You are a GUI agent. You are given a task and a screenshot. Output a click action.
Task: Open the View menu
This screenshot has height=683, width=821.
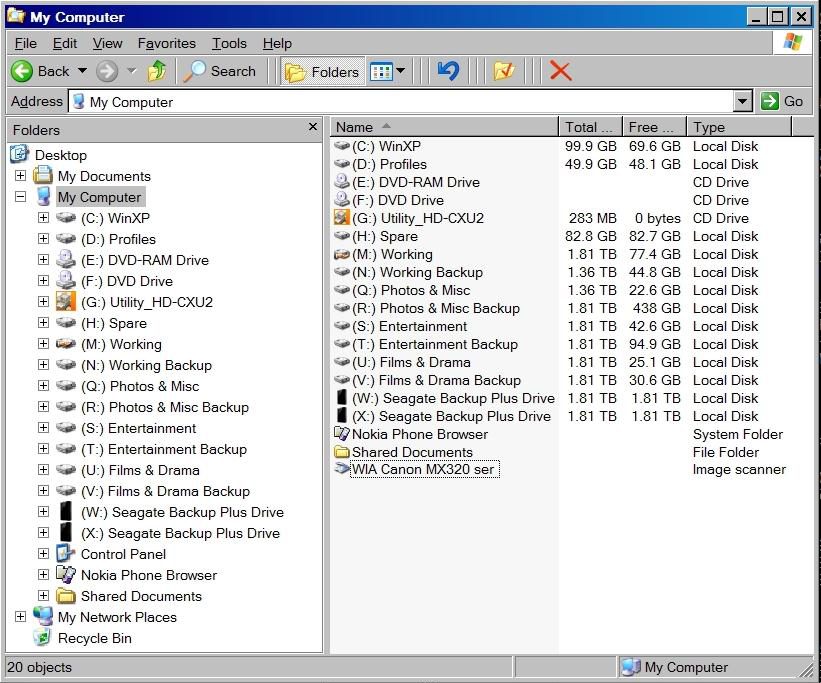coord(107,43)
